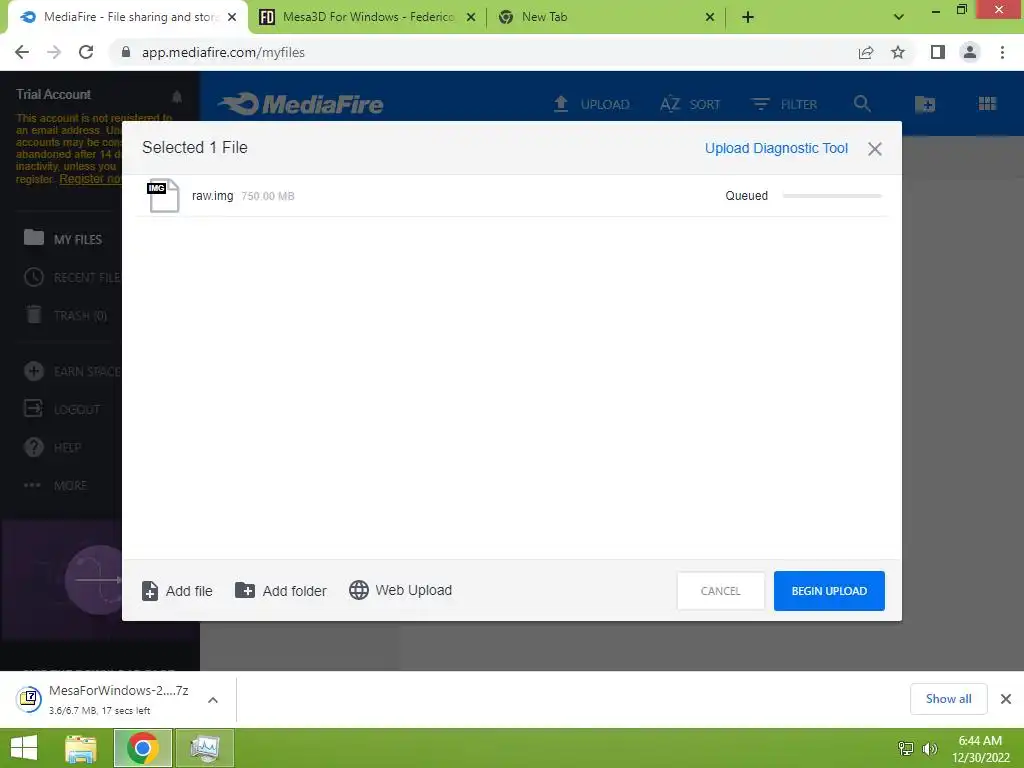Image resolution: width=1024 pixels, height=768 pixels.
Task: Open the Upload Diagnostic Tool link
Action: click(x=776, y=148)
